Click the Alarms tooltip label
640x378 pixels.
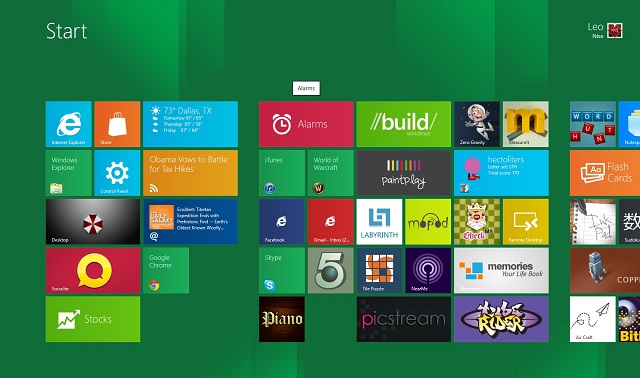(x=306, y=88)
